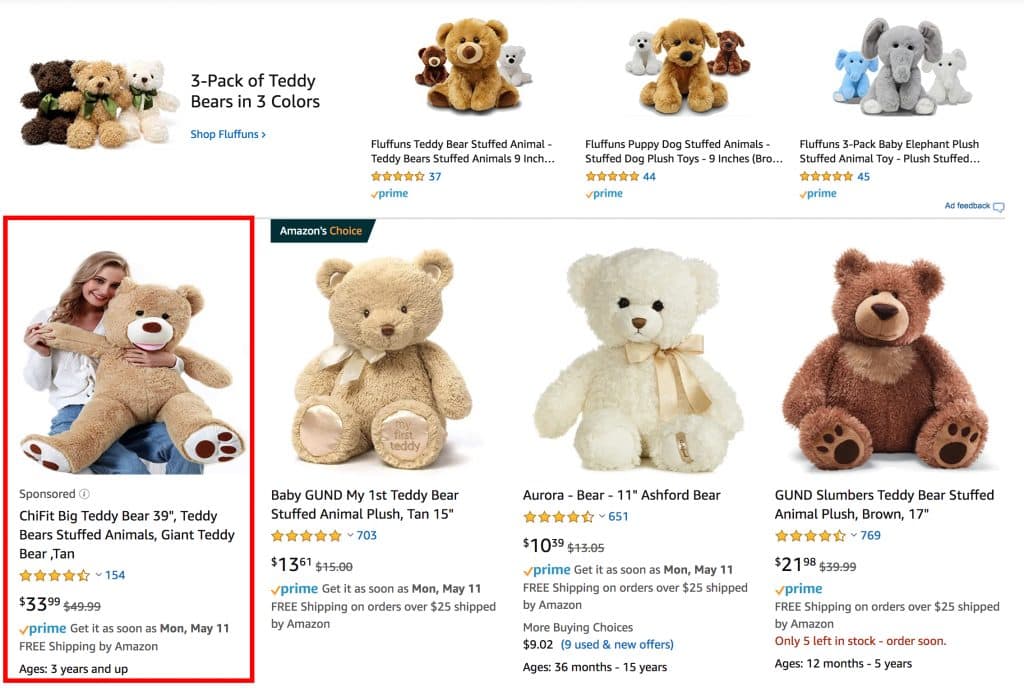Click the Prime badge under Fluffuns Teddy Bear
The height and width of the screenshot is (691, 1024).
390,193
